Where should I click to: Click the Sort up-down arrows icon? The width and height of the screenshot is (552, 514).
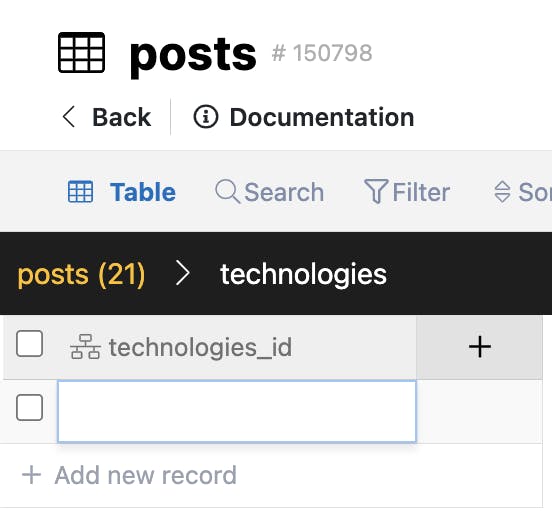click(502, 192)
